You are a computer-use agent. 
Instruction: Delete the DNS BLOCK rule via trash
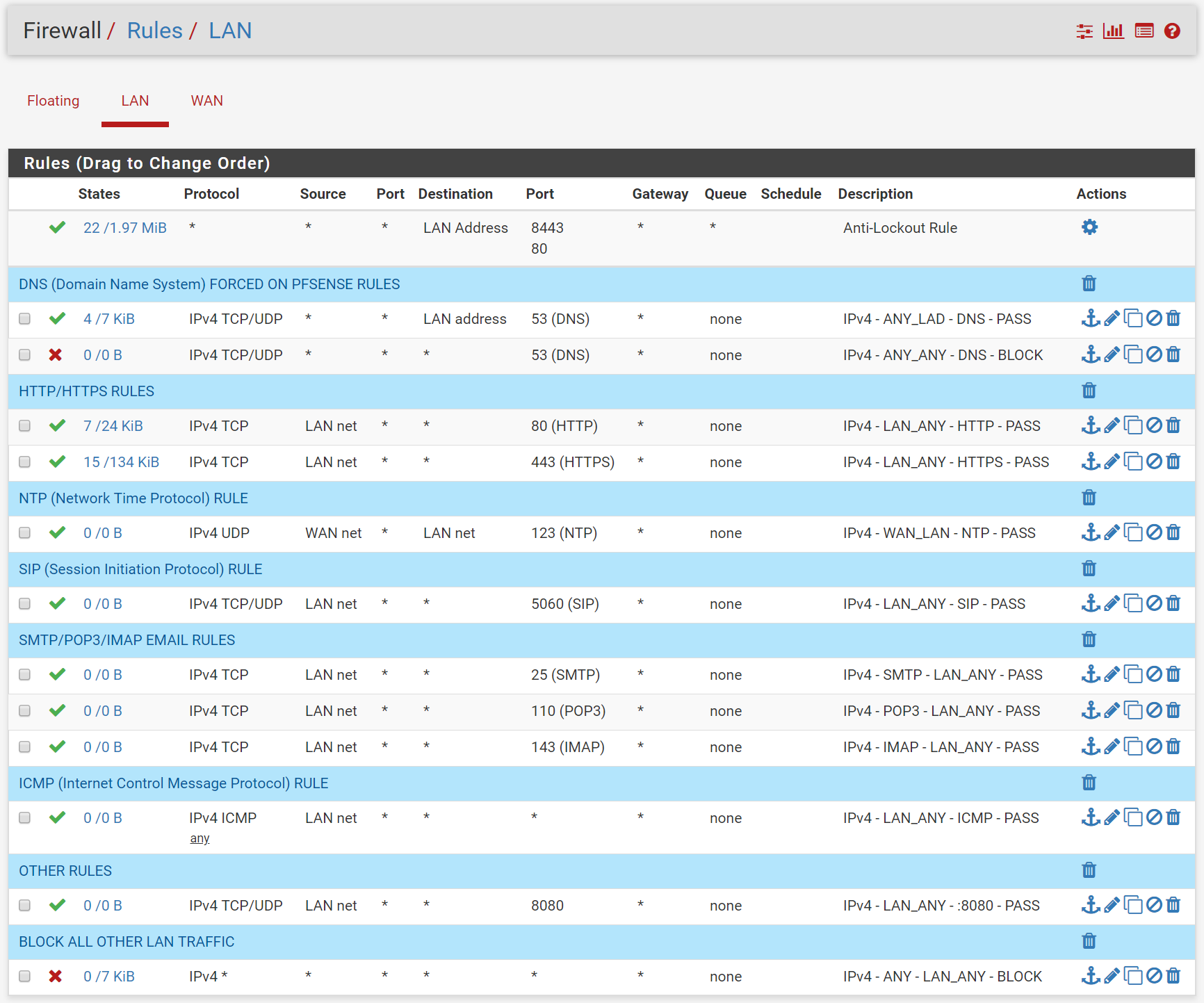(1173, 354)
